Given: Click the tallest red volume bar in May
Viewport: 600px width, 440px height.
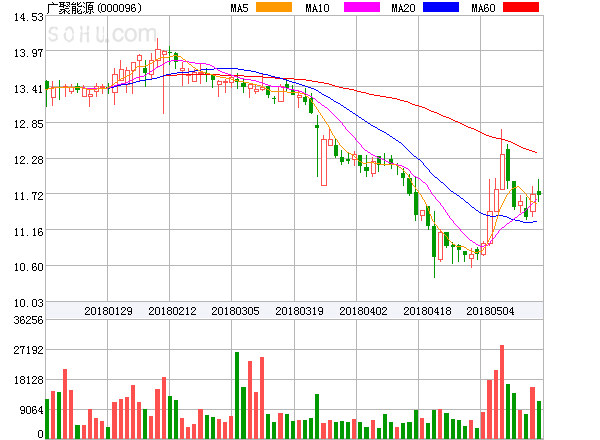Looking at the screenshot, I should (x=502, y=392).
